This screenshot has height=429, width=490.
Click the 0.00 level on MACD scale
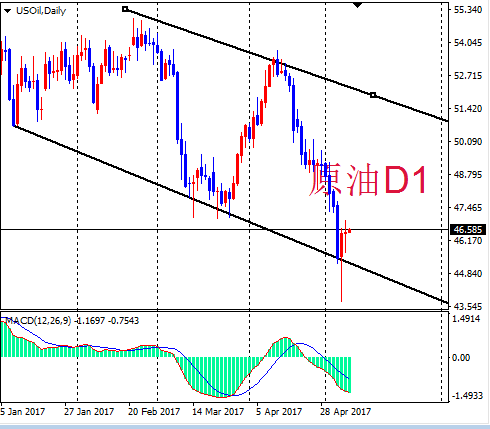click(461, 358)
